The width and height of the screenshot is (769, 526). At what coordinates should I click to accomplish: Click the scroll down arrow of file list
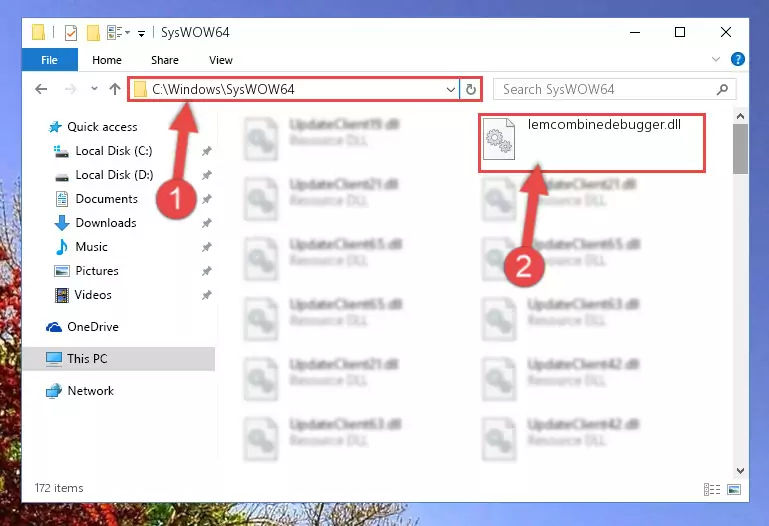[x=741, y=471]
